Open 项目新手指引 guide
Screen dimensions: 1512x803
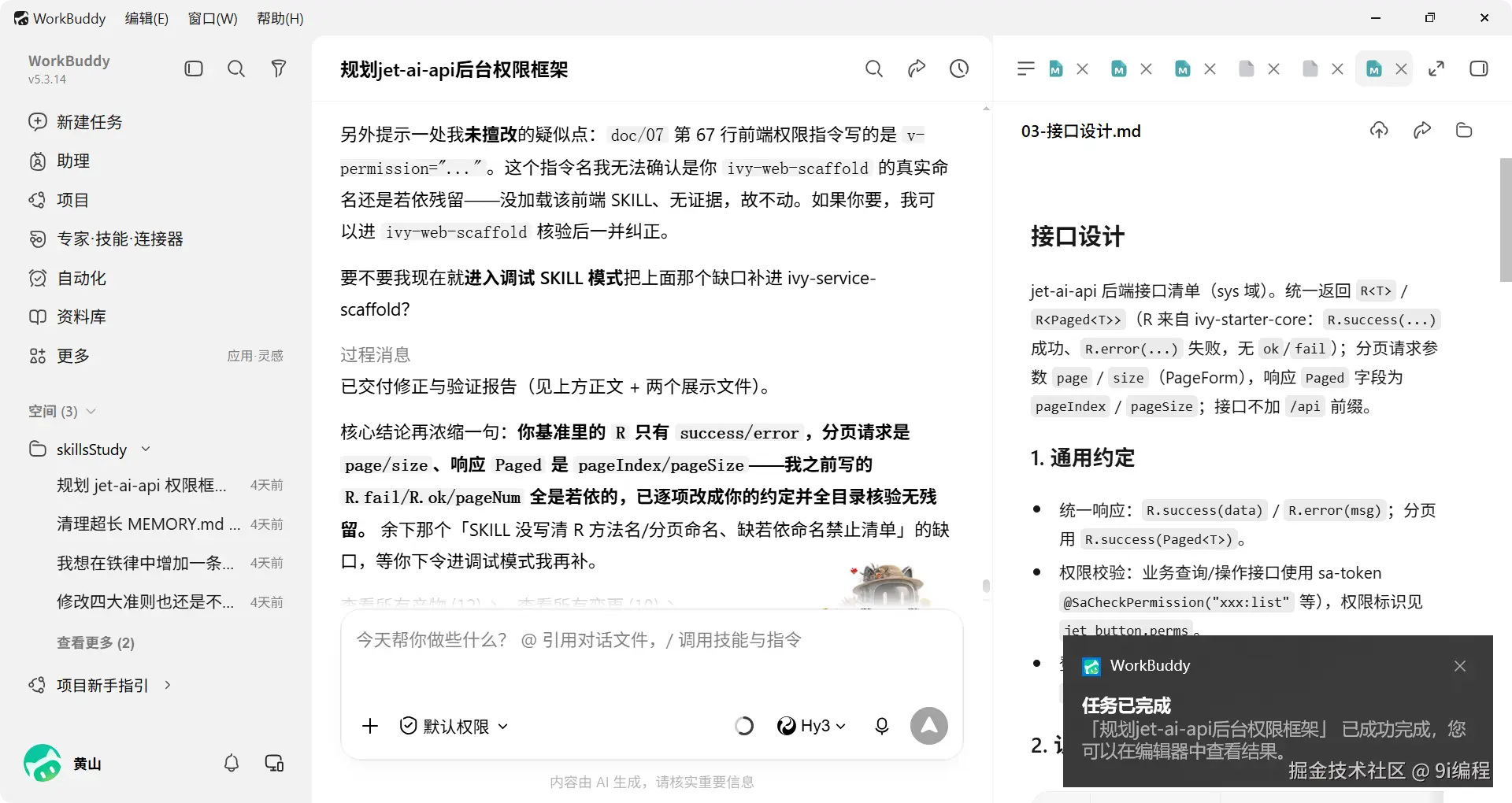[x=102, y=686]
